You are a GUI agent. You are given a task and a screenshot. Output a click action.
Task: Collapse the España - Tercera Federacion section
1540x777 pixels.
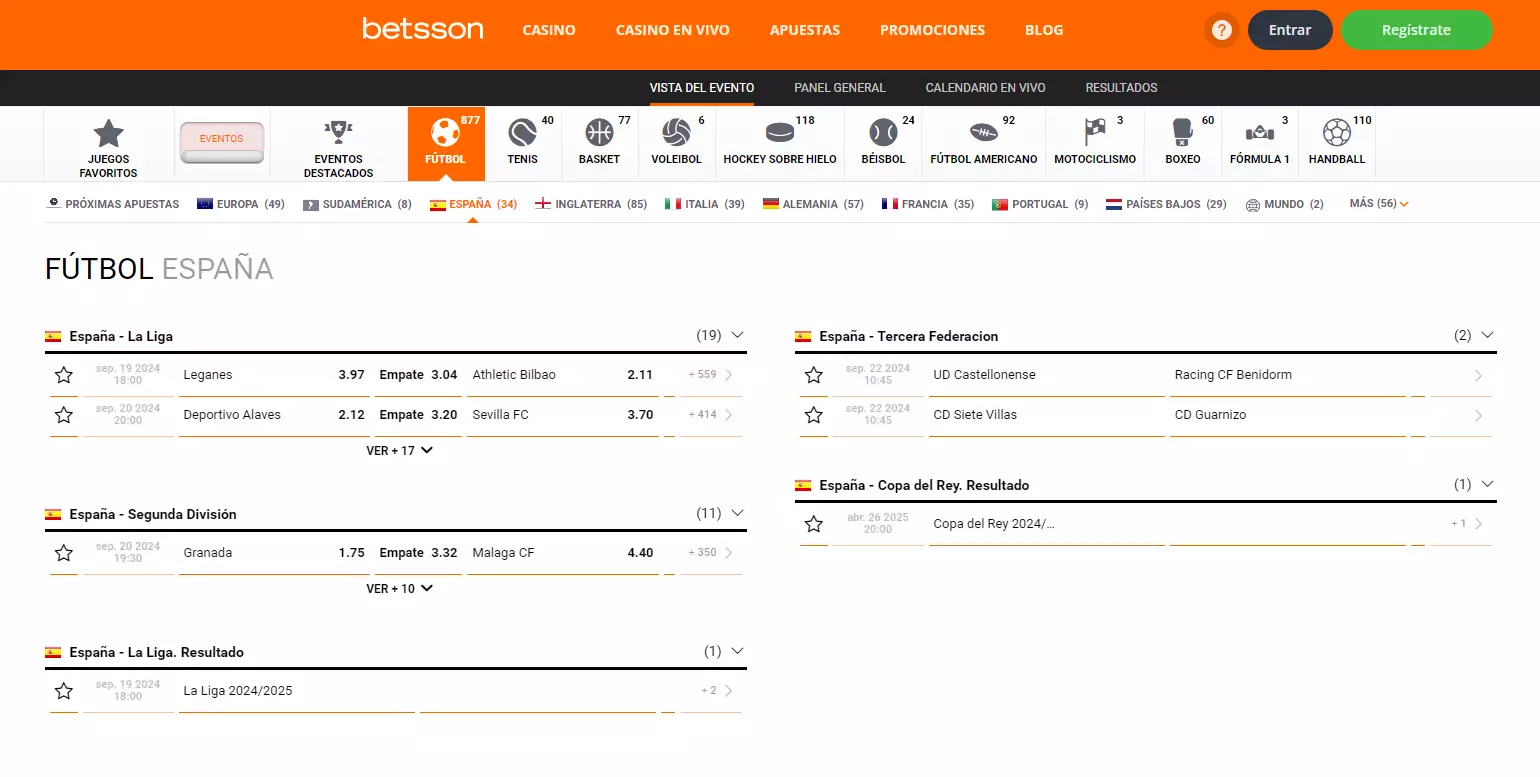pyautogui.click(x=1487, y=335)
